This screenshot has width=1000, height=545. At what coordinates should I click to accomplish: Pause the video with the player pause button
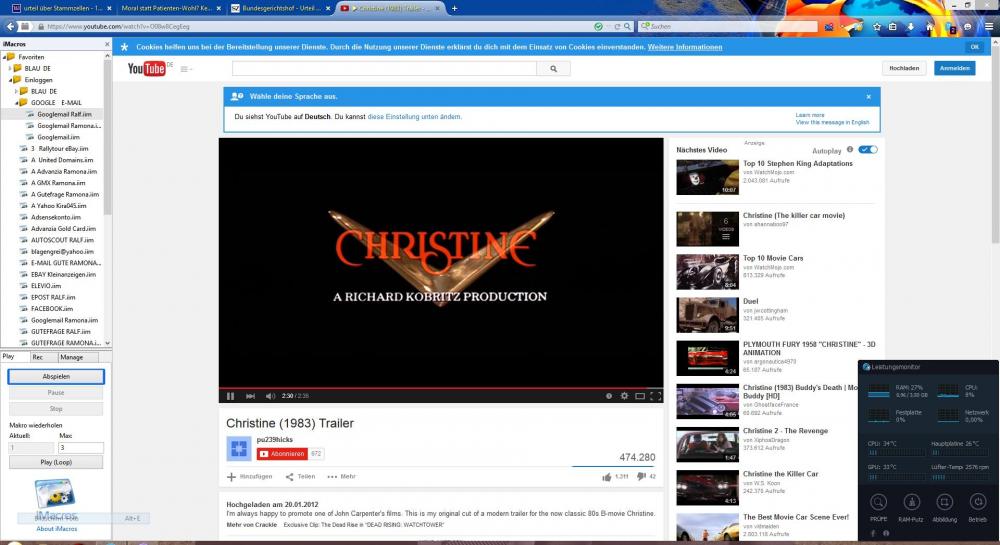pyautogui.click(x=230, y=396)
